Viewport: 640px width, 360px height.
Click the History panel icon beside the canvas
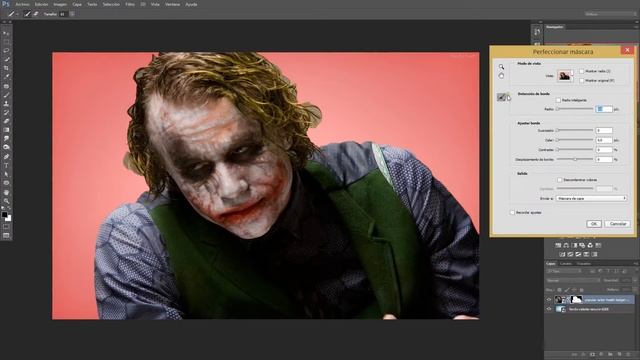[x=537, y=32]
